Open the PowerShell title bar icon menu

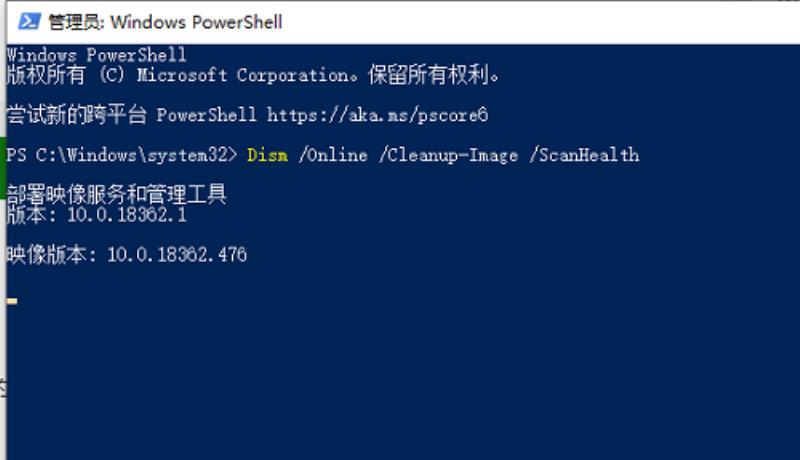click(x=29, y=22)
